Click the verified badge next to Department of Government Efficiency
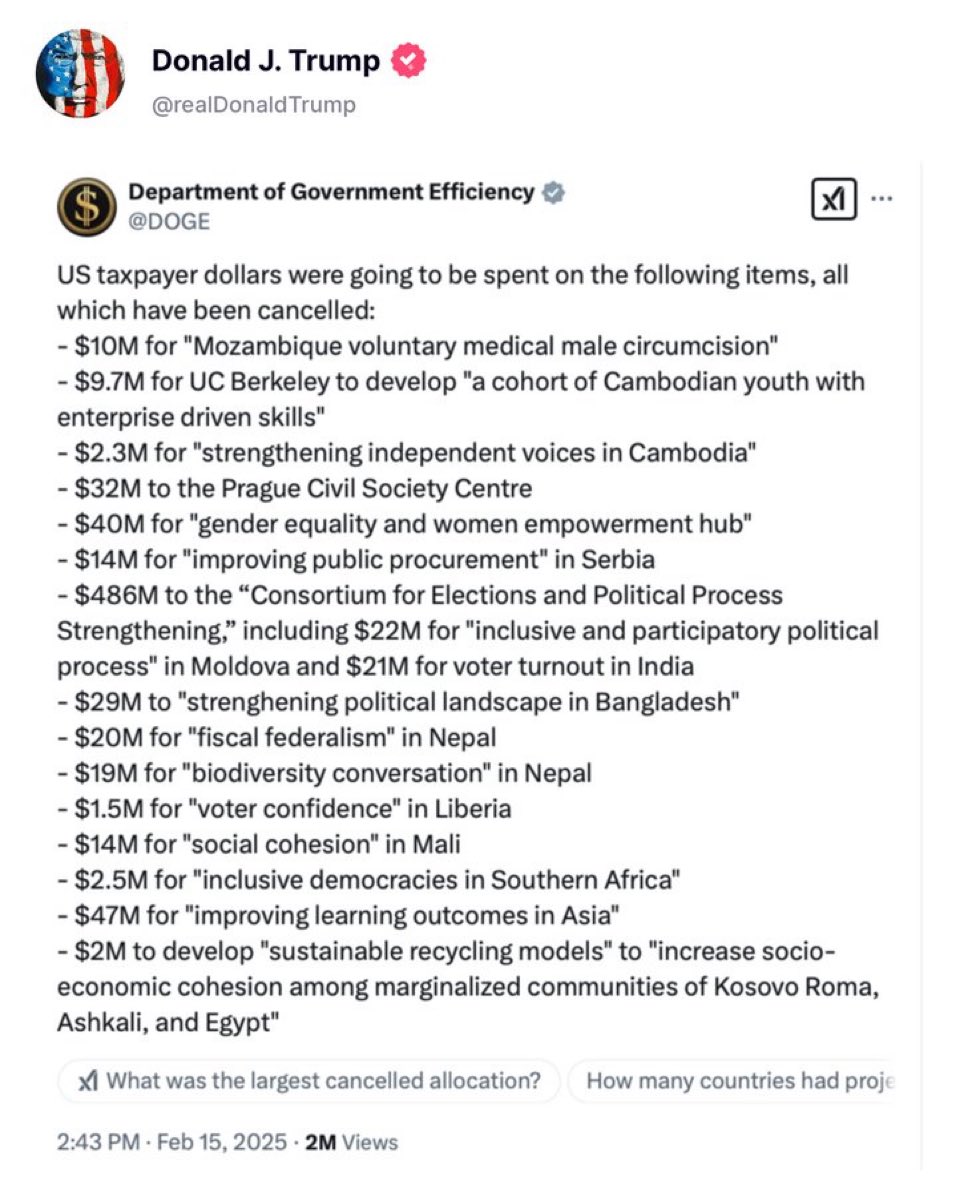 coord(551,192)
